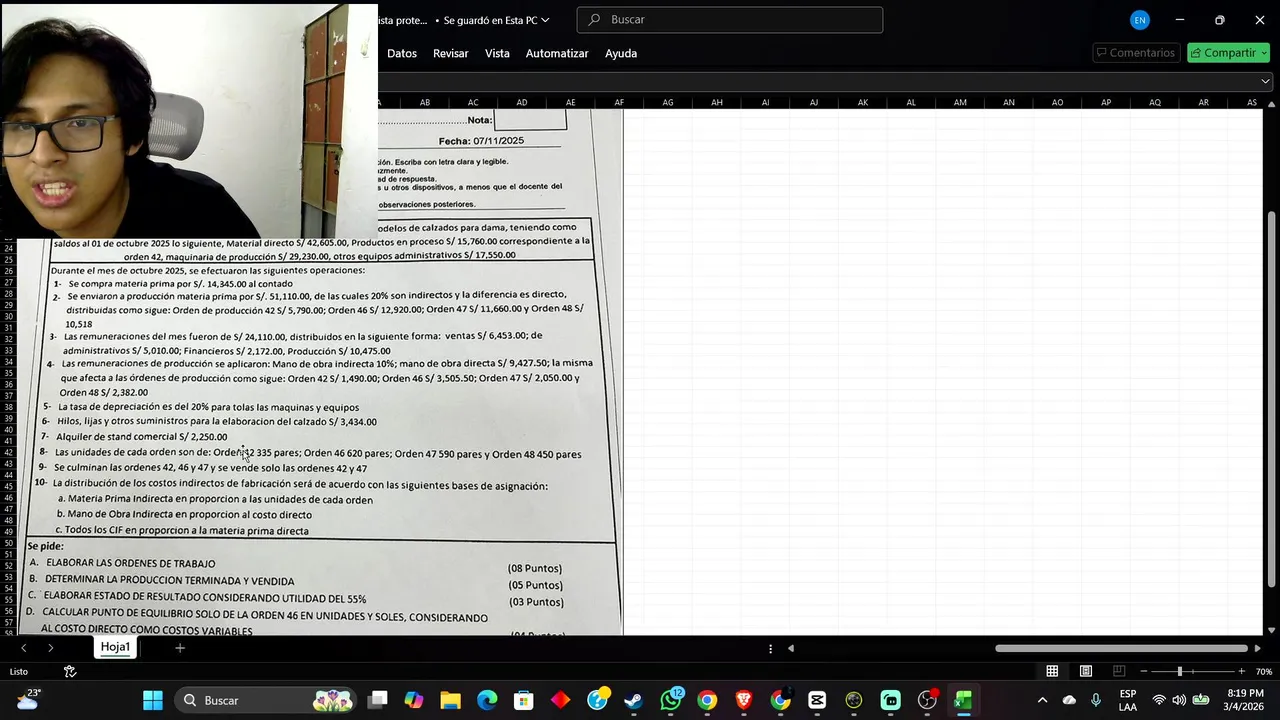Click the zoom out minus button
Screen dimensions: 1280x720
click(x=1143, y=671)
